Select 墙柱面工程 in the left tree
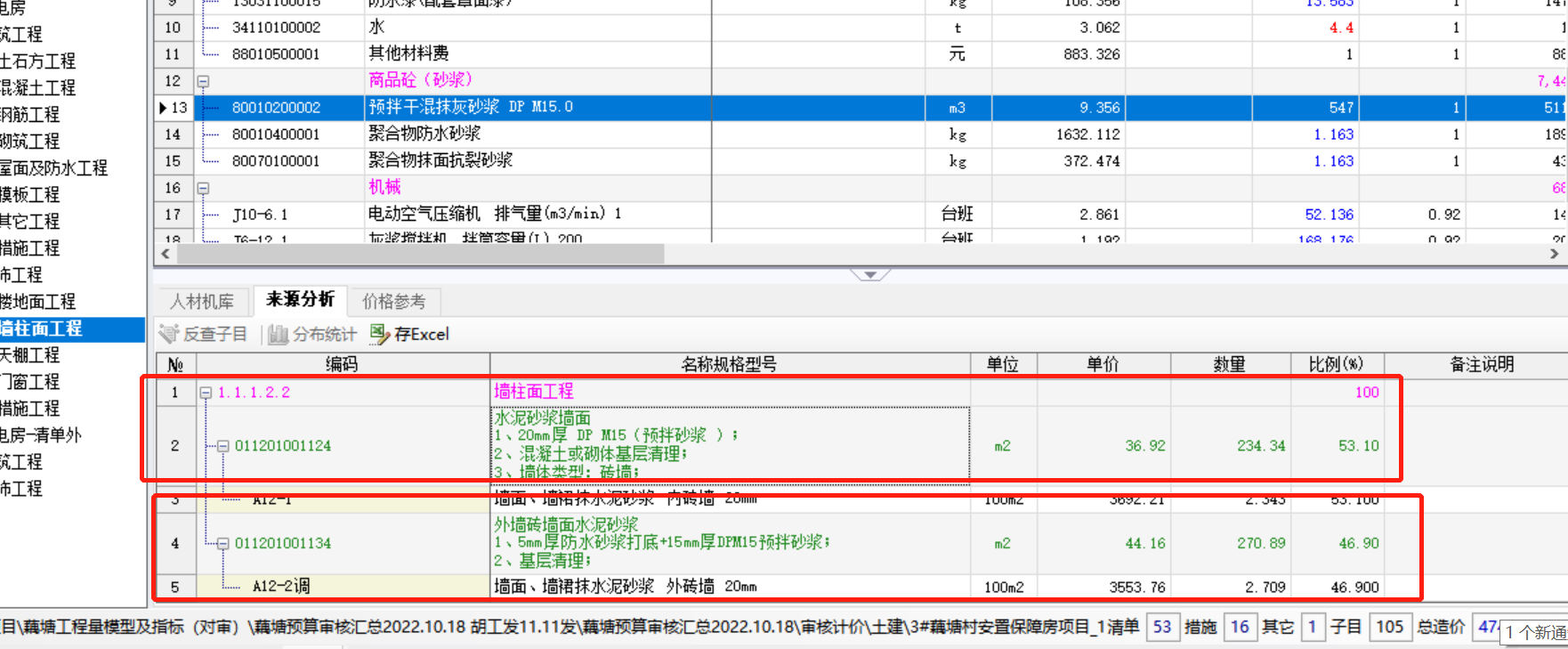Viewport: 1568px width, 649px height. (71, 329)
